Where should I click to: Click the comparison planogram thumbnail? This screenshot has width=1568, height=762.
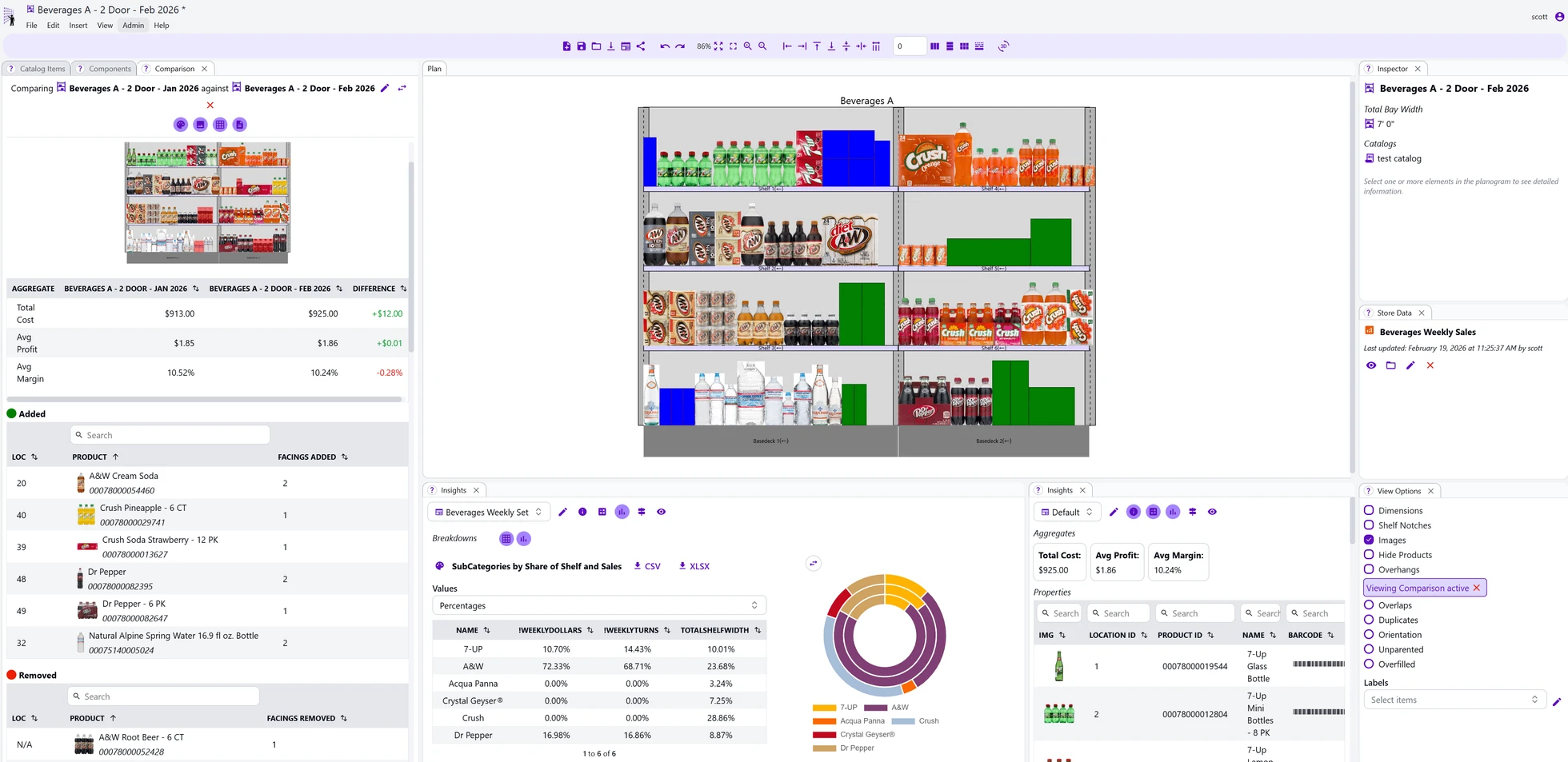(x=207, y=203)
